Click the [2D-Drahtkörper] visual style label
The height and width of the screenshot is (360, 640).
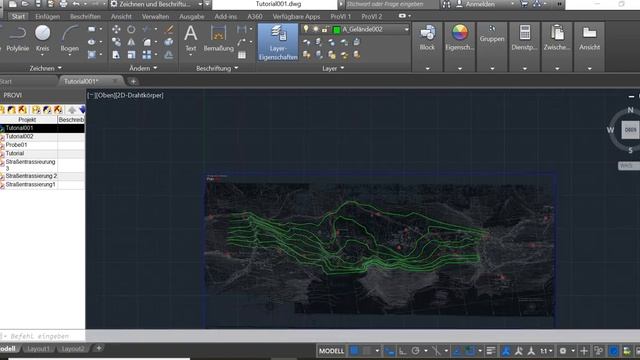click(139, 95)
